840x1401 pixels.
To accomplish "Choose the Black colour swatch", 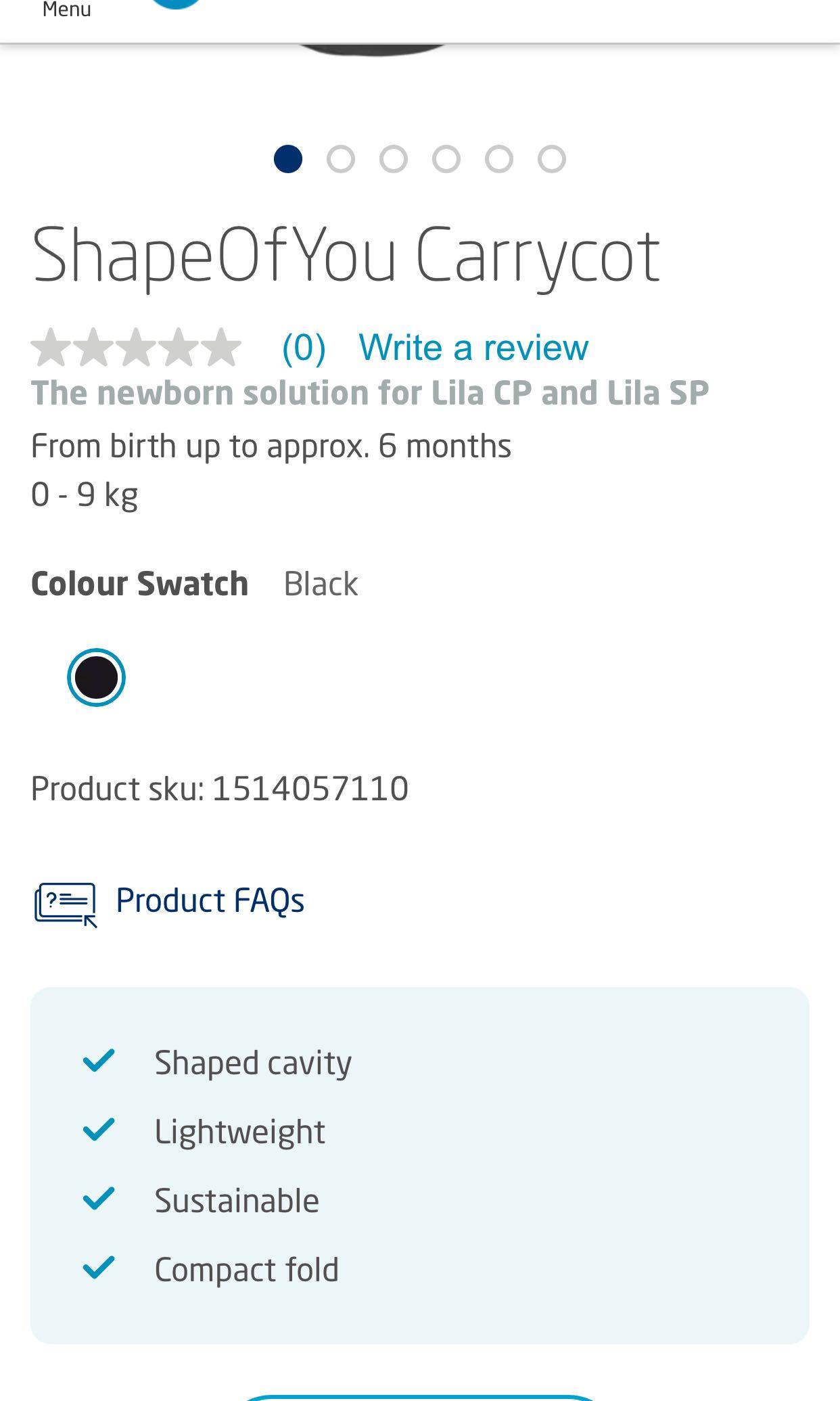I will (96, 677).
